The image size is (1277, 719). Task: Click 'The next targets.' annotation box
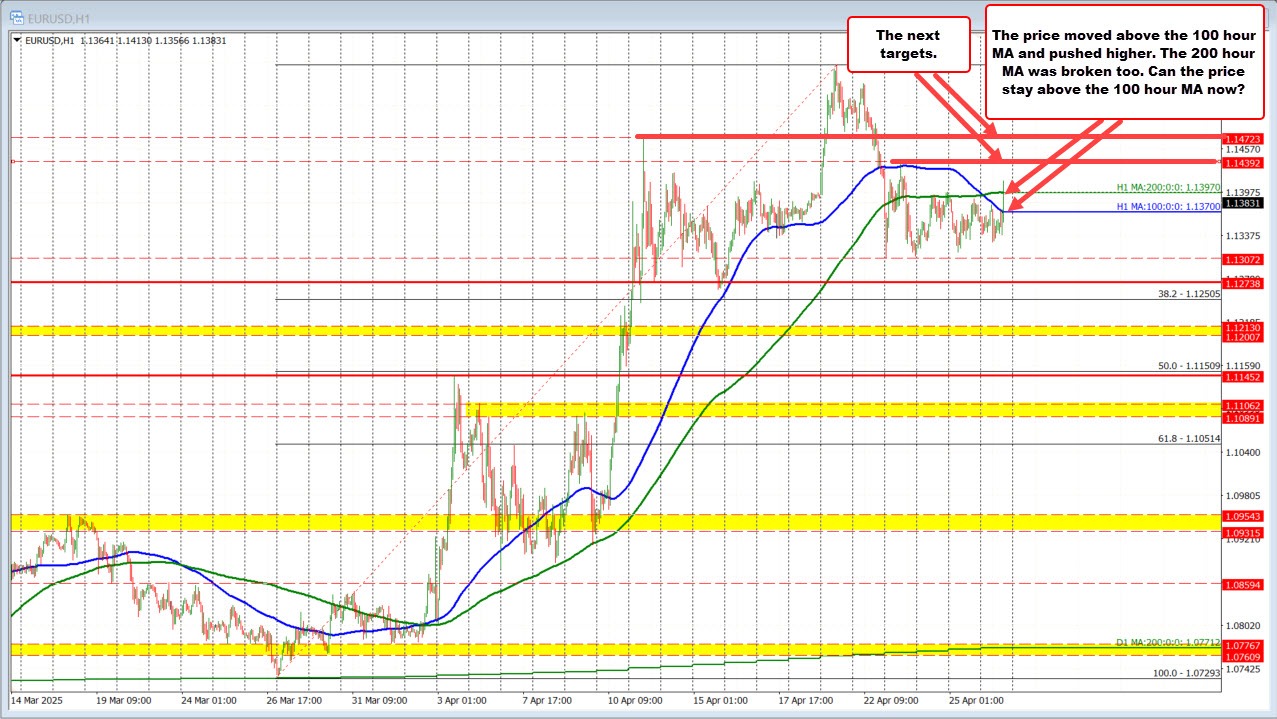pyautogui.click(x=908, y=42)
